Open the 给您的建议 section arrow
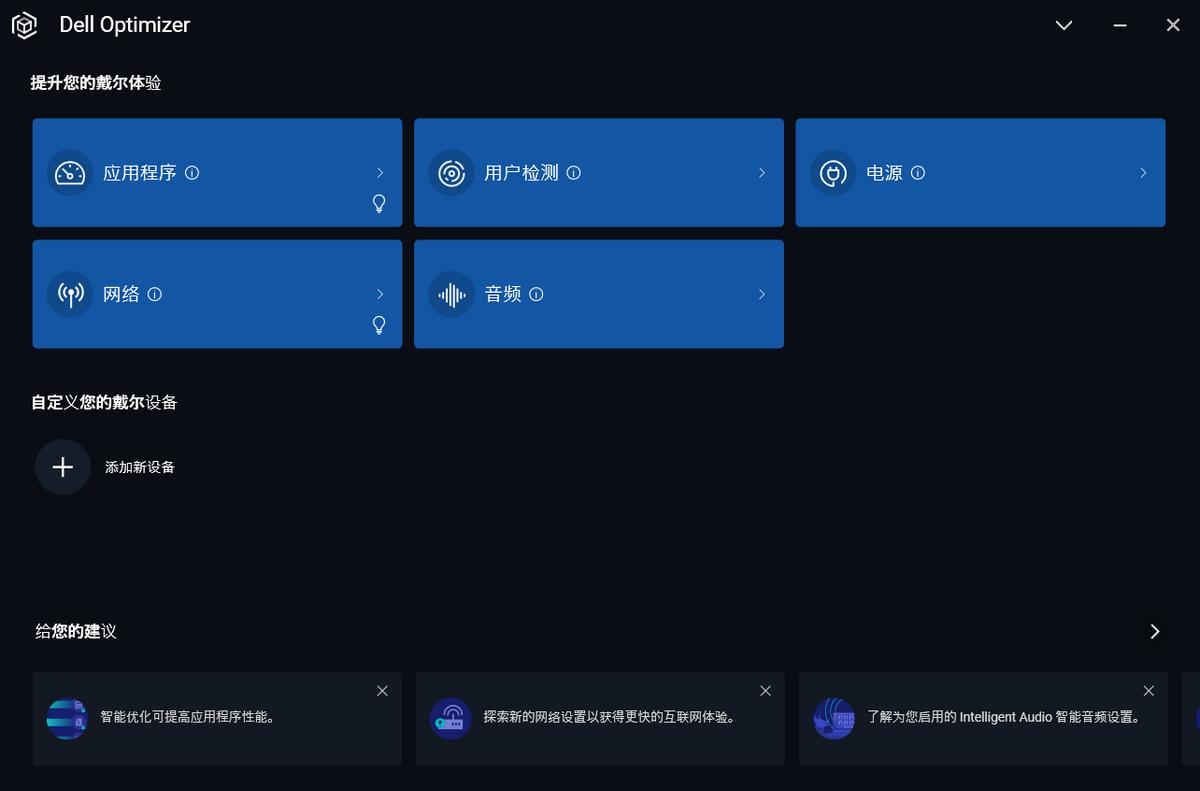 pos(1153,631)
